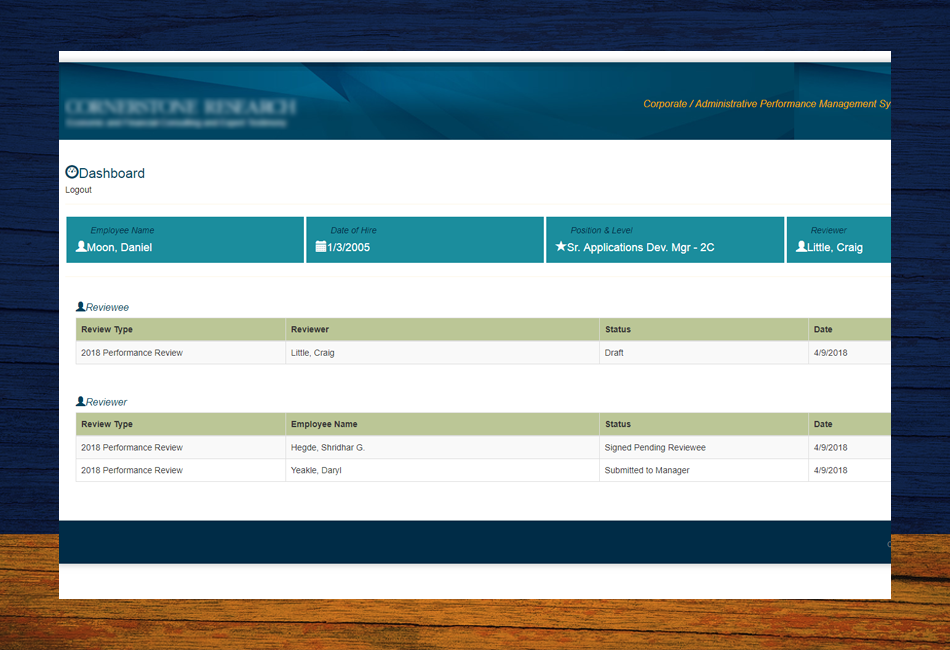Click the person icon beside Little, Craig
Screen dimensions: 950x650
click(x=801, y=246)
